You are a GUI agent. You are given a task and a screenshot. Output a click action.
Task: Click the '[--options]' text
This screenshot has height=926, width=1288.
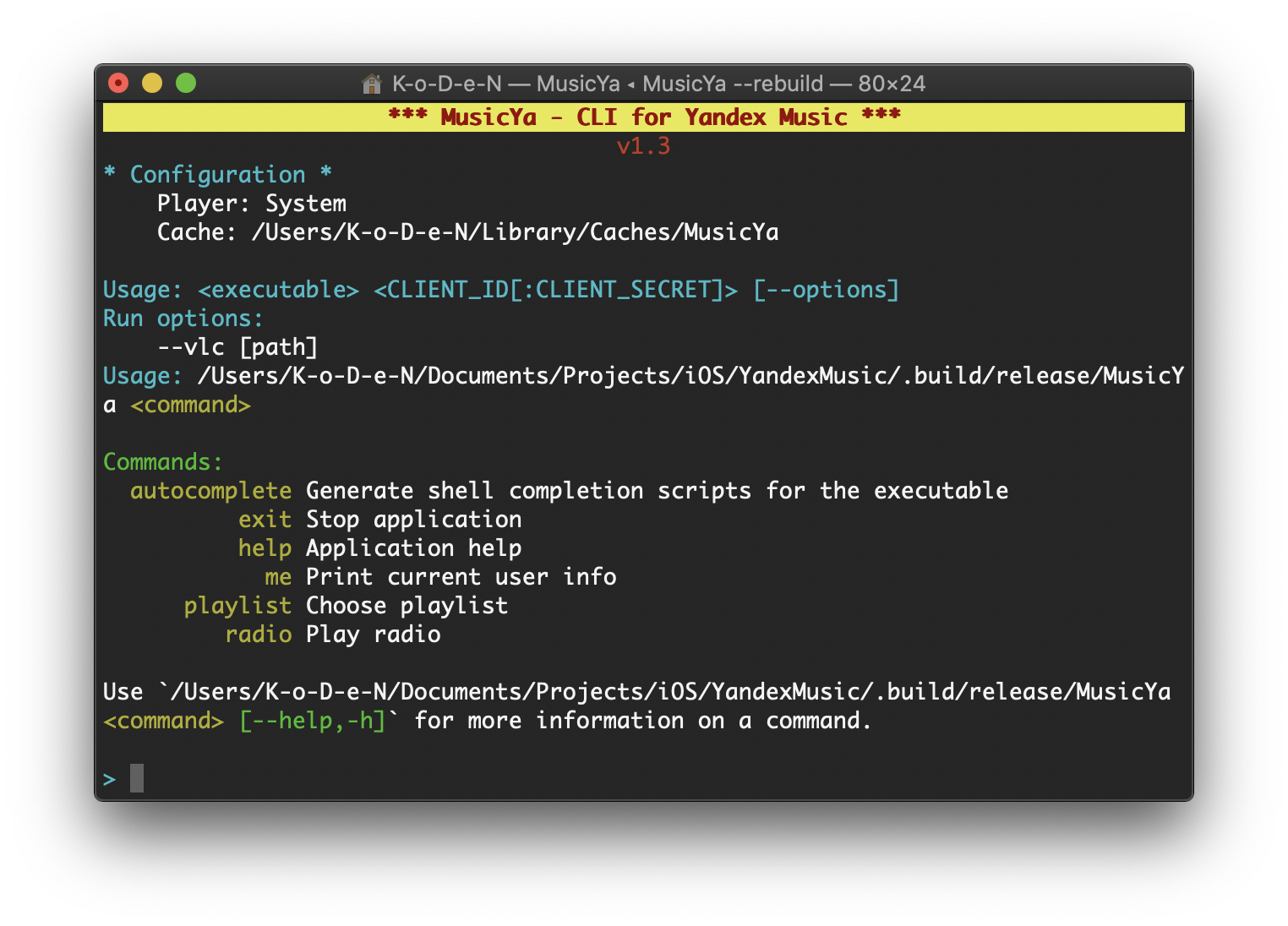click(x=827, y=290)
